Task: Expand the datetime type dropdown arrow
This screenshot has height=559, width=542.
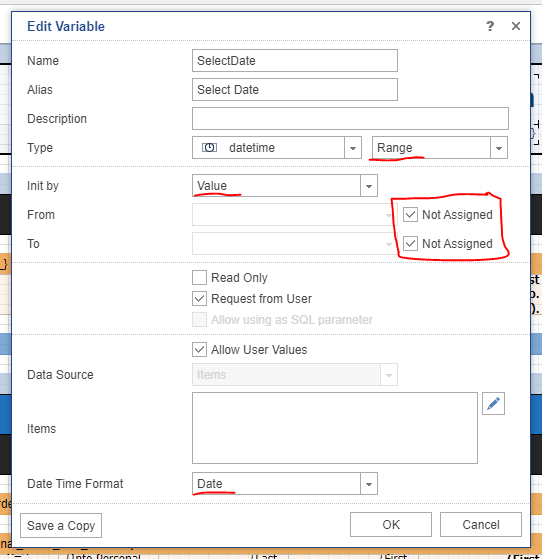Action: tap(353, 148)
